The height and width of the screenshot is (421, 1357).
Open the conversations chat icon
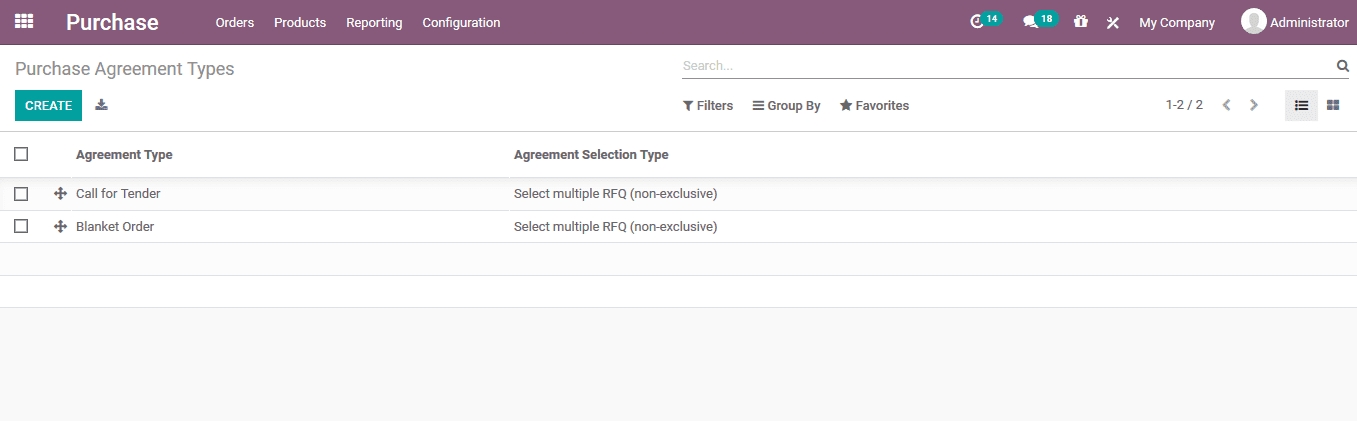tap(1030, 22)
